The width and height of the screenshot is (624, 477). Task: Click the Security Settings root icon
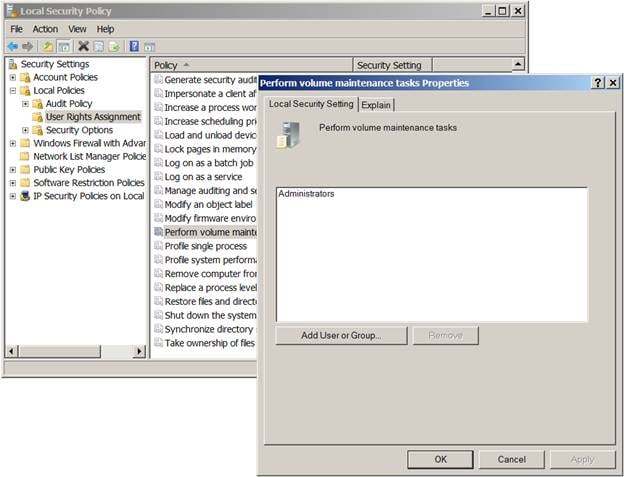coord(12,64)
